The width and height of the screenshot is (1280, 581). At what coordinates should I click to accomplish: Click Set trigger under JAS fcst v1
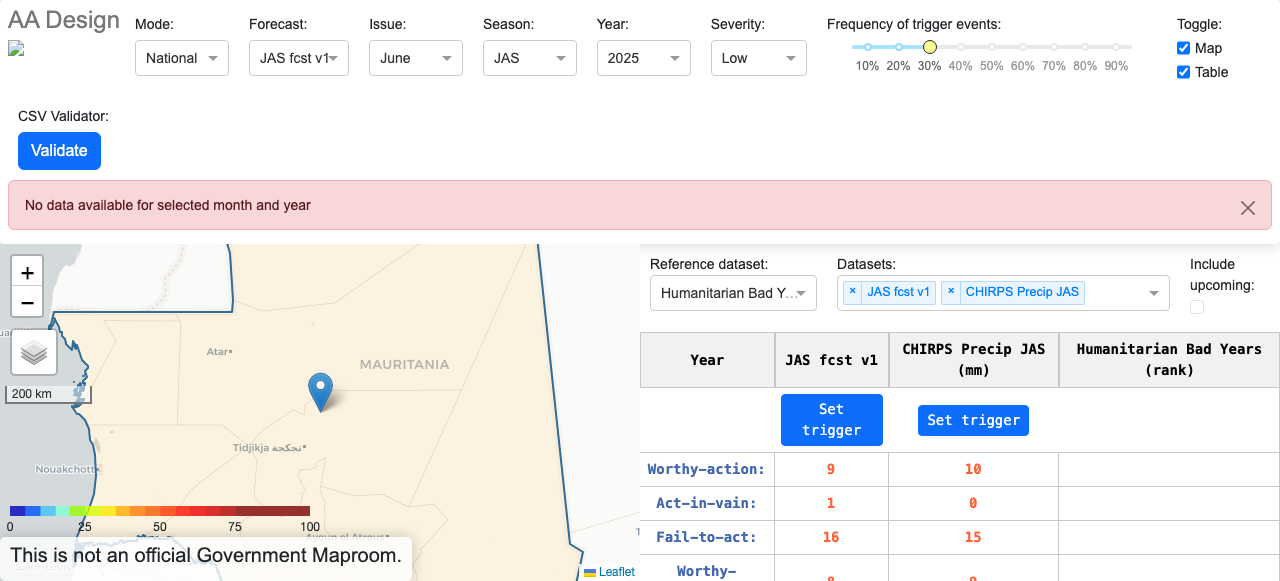click(x=831, y=419)
